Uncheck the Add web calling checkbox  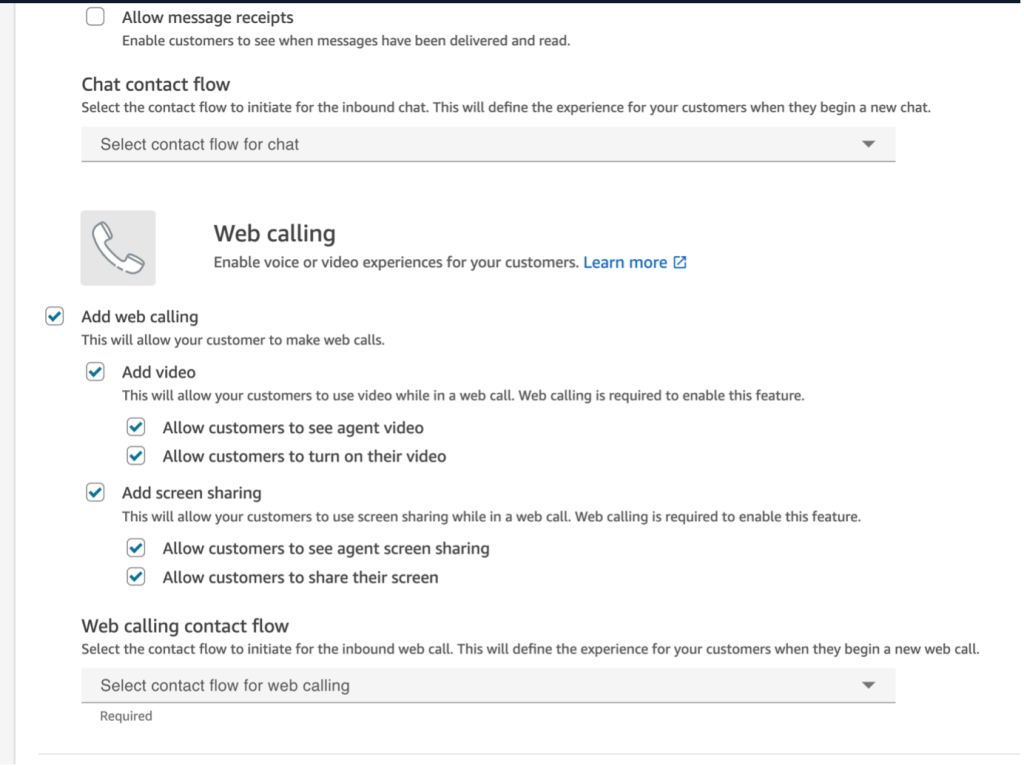point(55,317)
